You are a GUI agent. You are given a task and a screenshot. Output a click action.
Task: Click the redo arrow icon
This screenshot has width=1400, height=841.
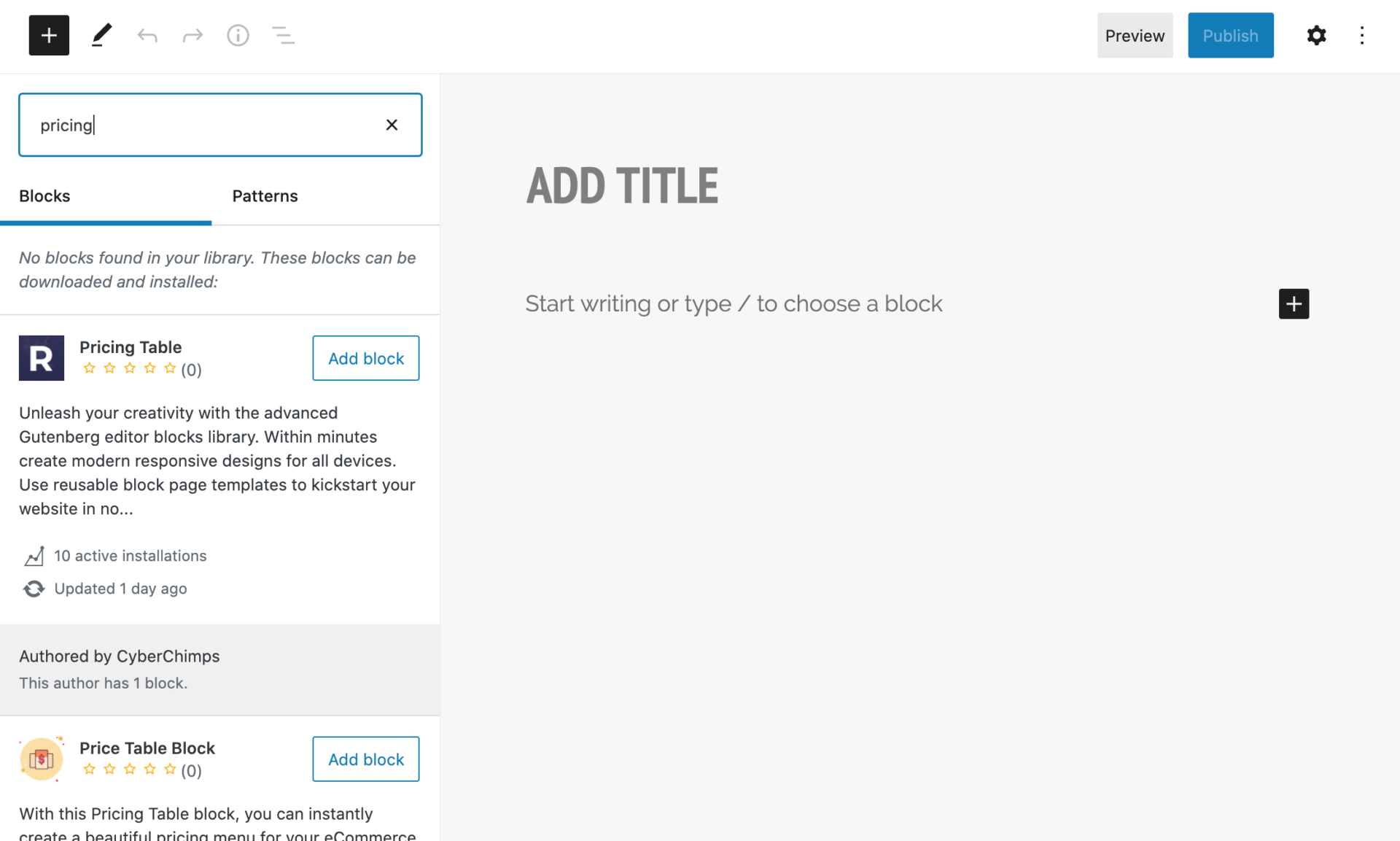(191, 35)
